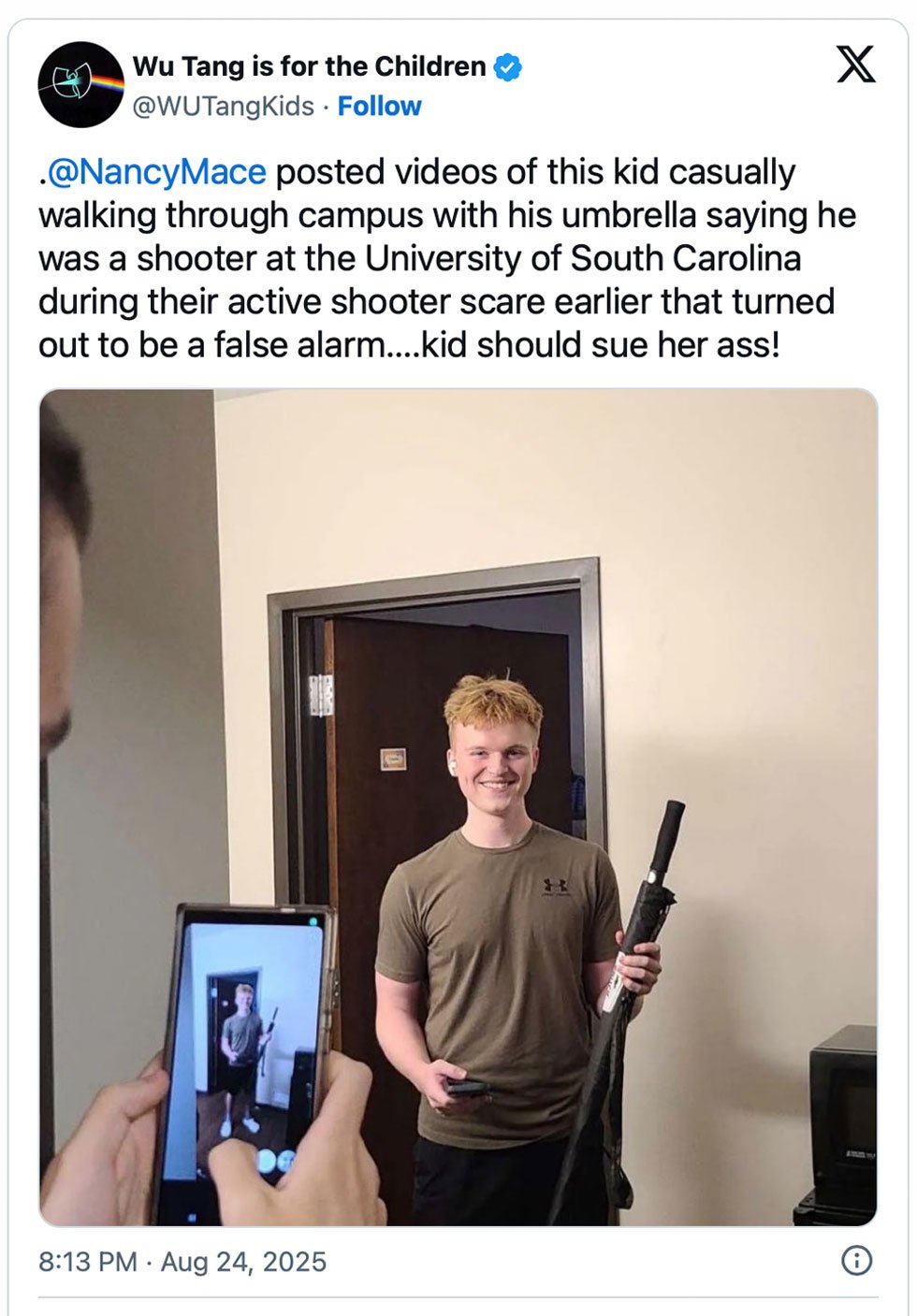This screenshot has width=917, height=1316.
Task: Click "University of South Carolina" in tweet text
Action: (583, 258)
